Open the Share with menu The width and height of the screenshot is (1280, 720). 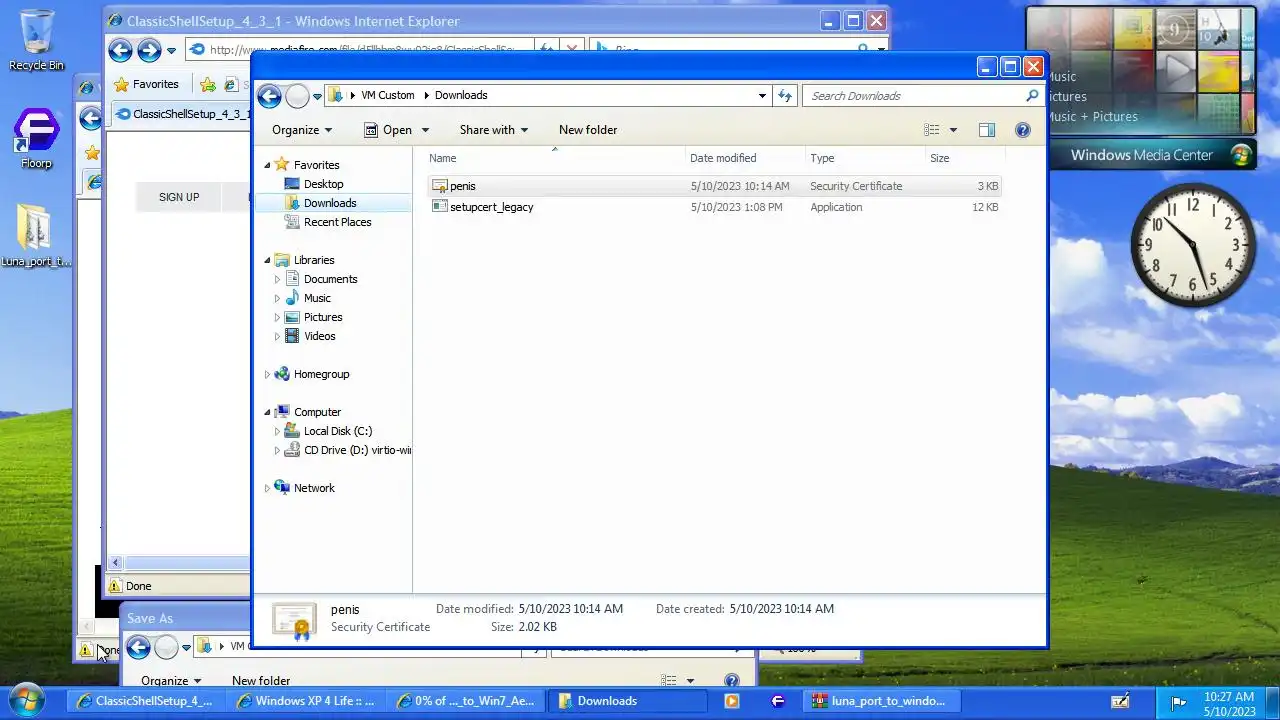pos(494,130)
